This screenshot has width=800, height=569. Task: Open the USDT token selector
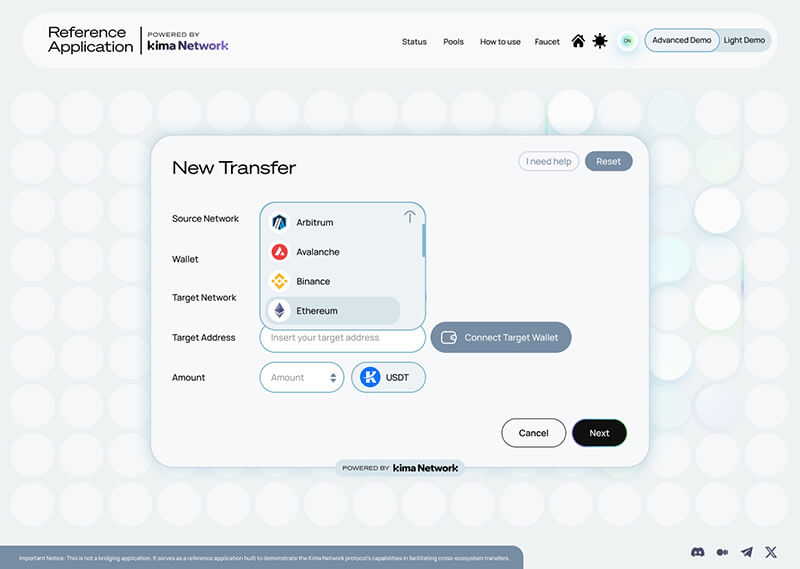pyautogui.click(x=388, y=378)
